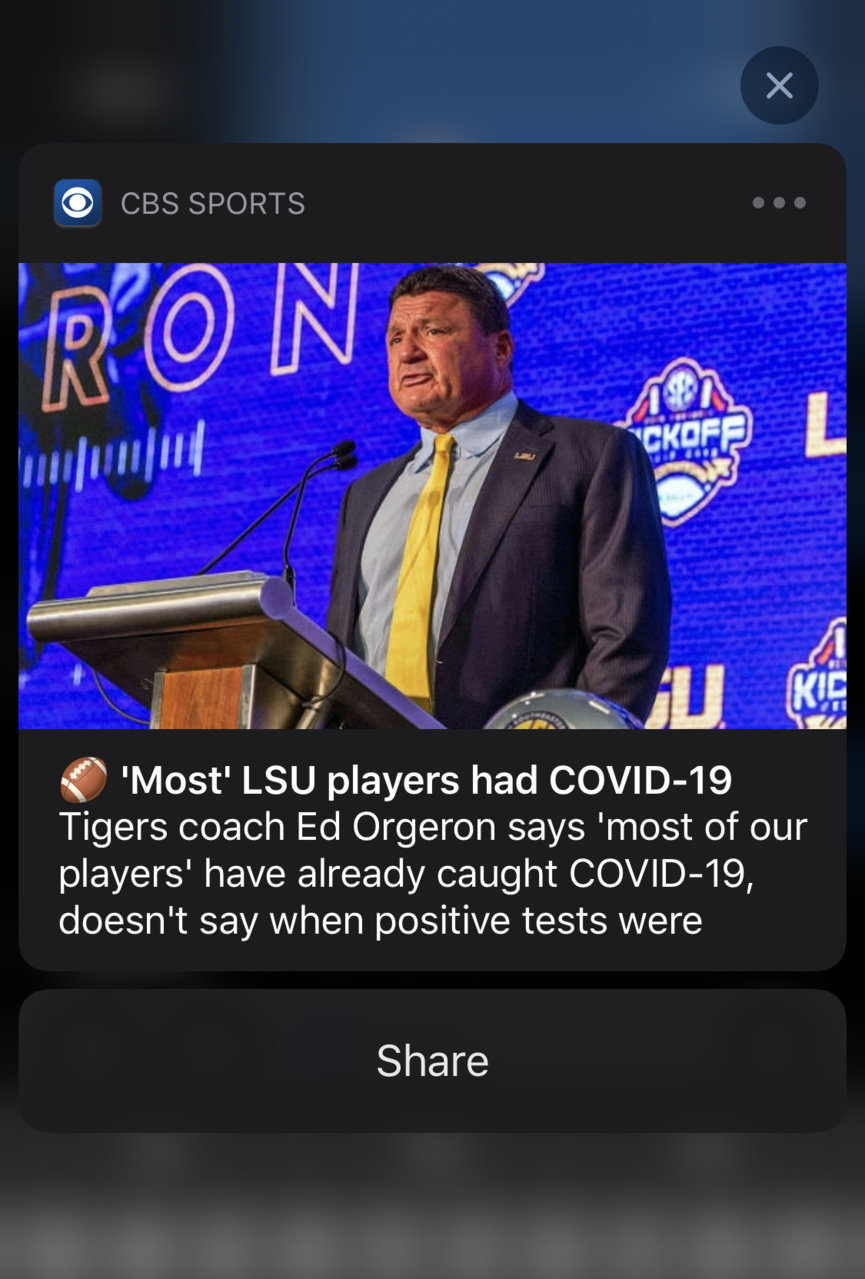Open the 'Most' LSU players had COVID-19 headline
The height and width of the screenshot is (1279, 865).
(x=426, y=780)
